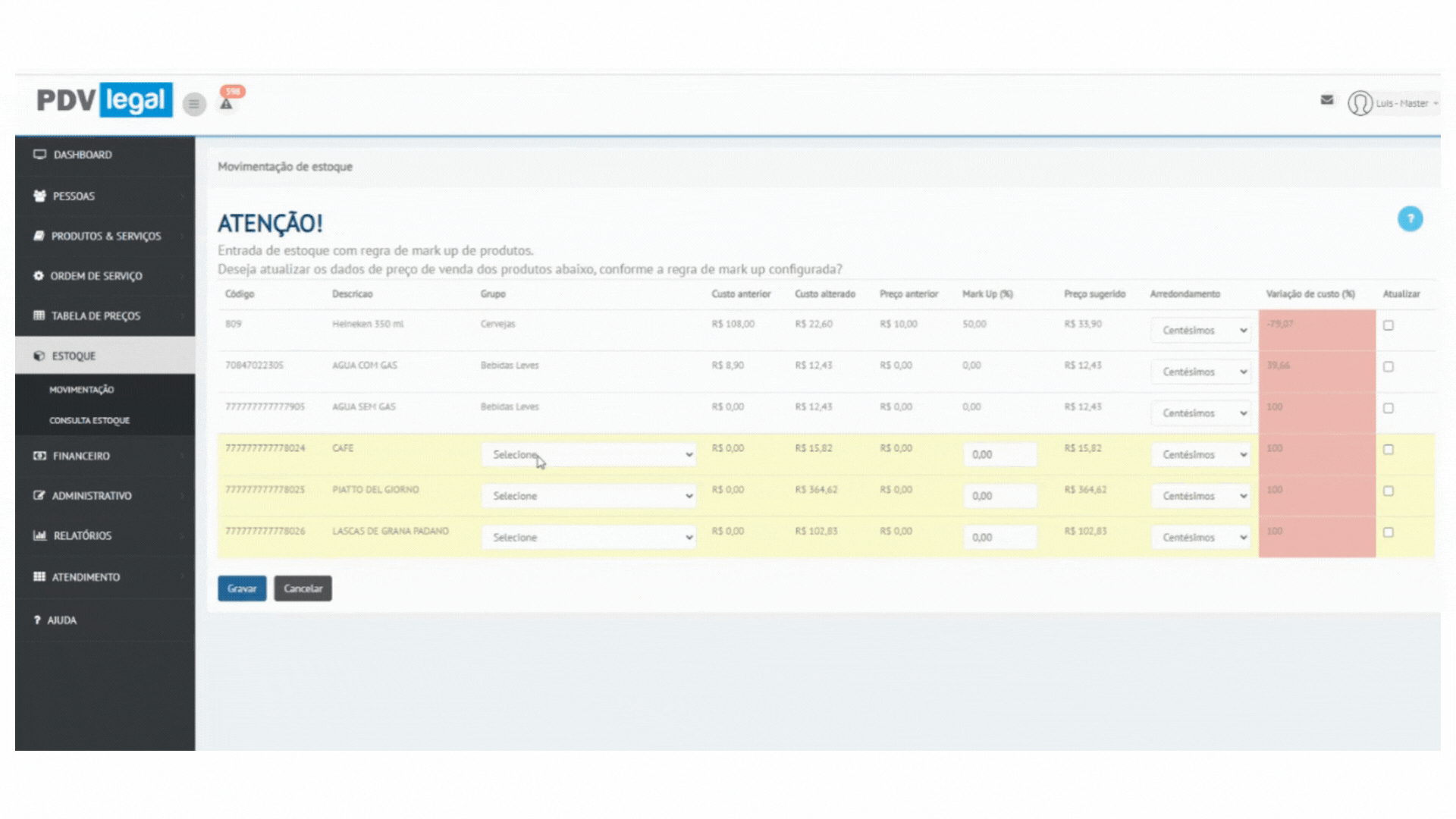
Task: Open Grupo dropdown for CAFE row
Action: pyautogui.click(x=588, y=454)
